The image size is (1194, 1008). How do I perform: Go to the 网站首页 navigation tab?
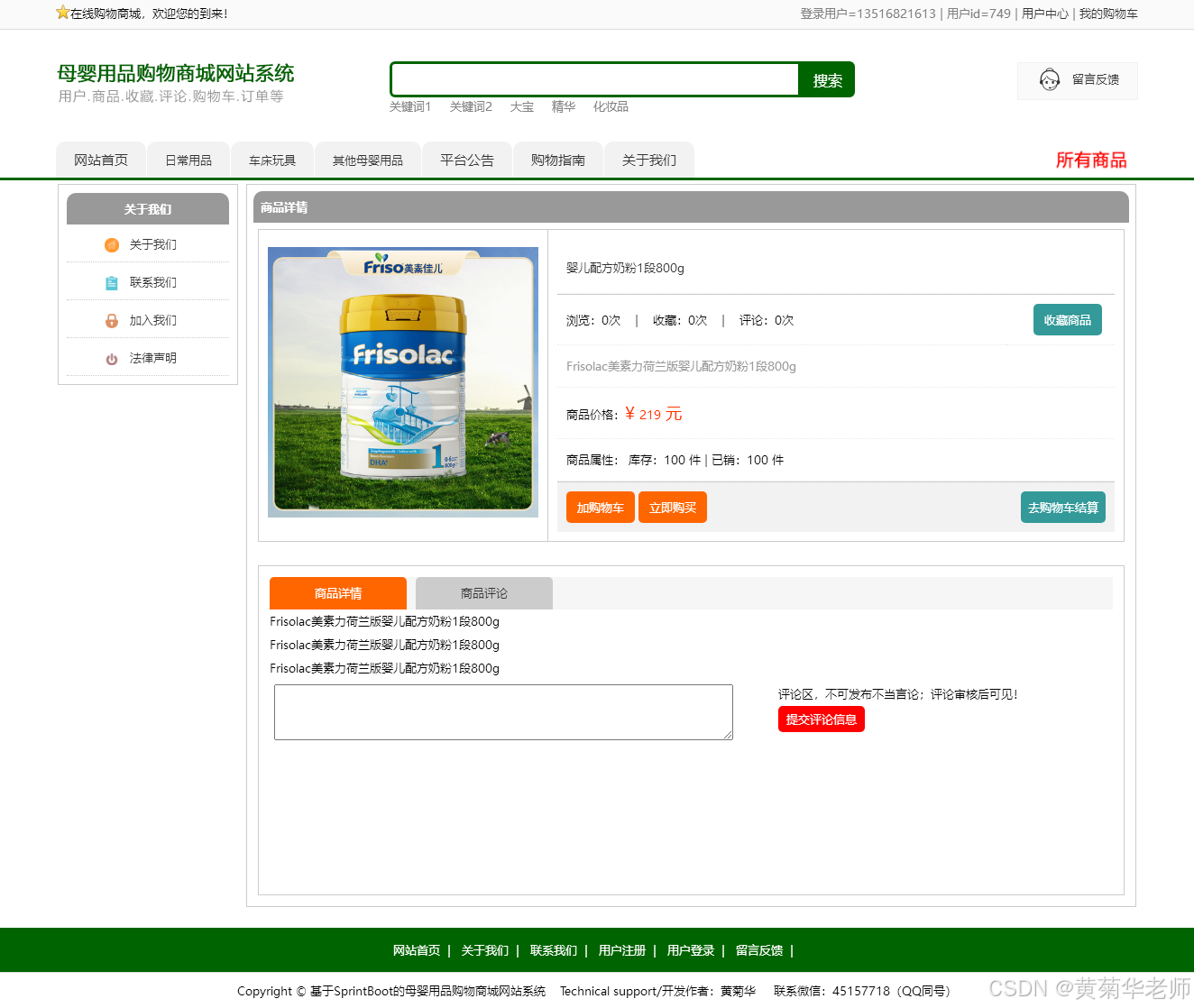(x=101, y=160)
